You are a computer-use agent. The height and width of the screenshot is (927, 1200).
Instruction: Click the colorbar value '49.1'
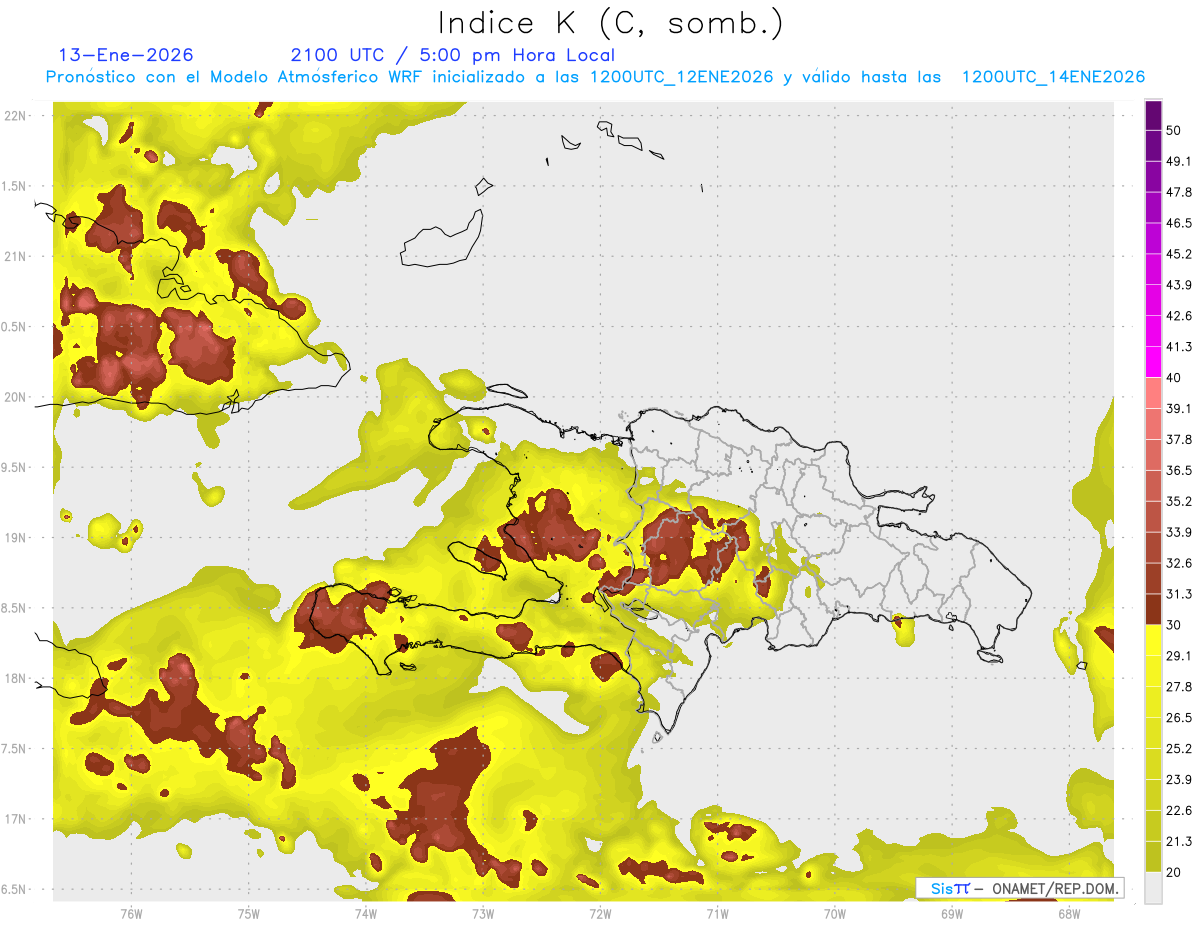[1179, 161]
